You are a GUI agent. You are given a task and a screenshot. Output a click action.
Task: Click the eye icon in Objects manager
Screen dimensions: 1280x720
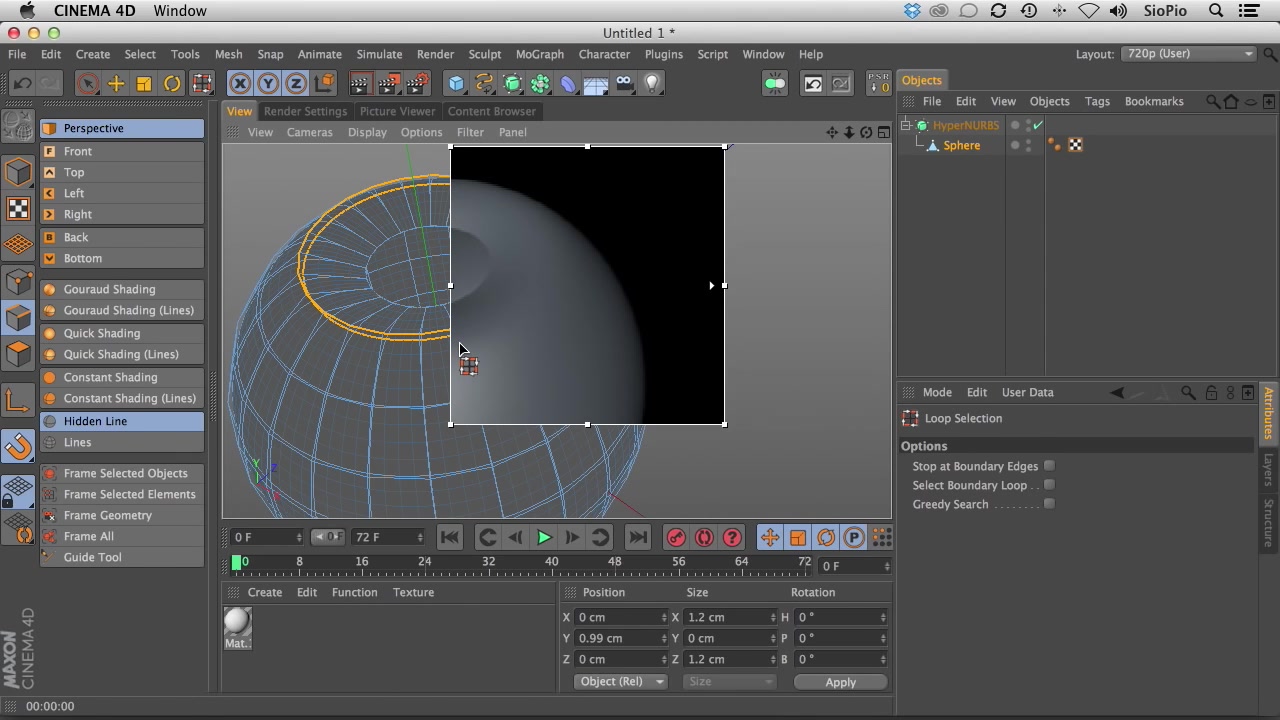tap(1250, 101)
